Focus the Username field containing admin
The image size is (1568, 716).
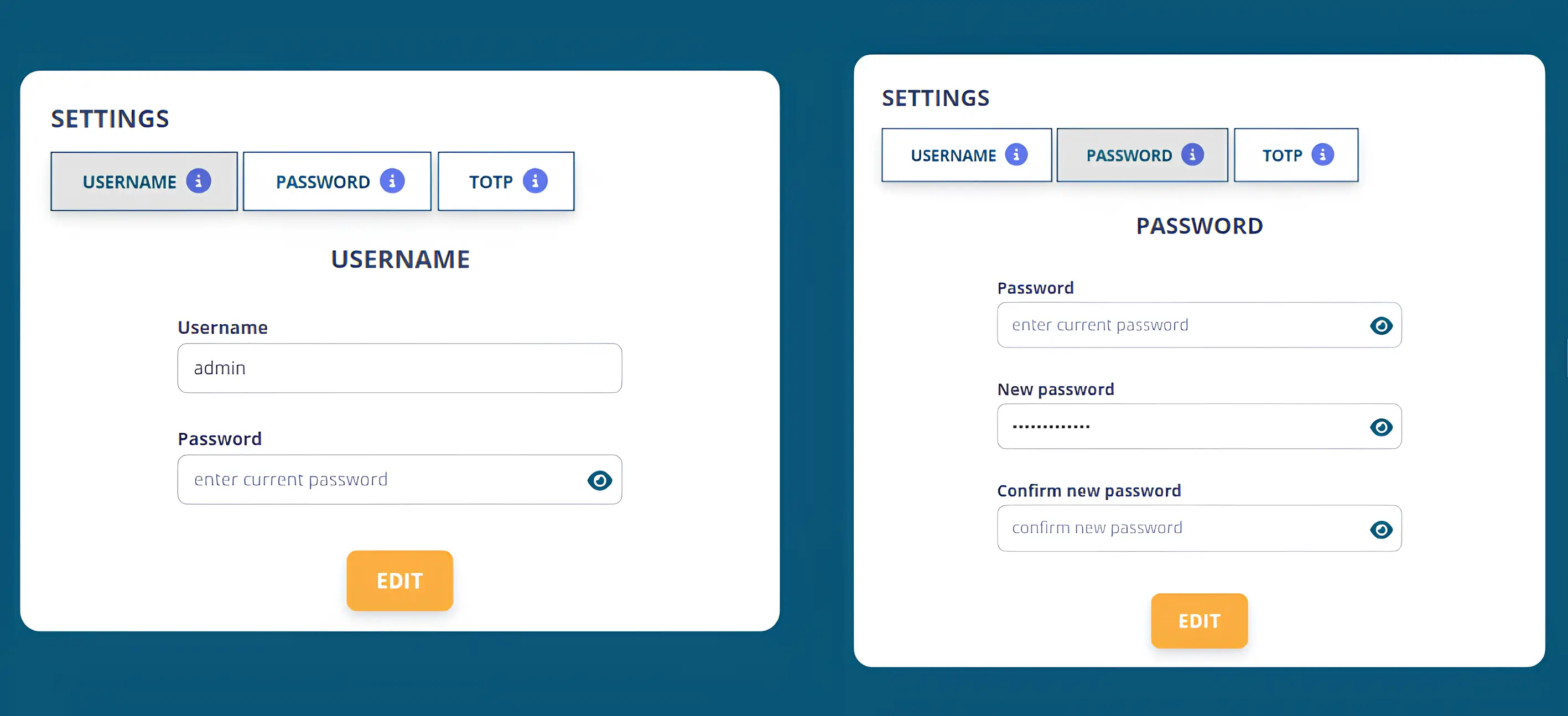(400, 369)
